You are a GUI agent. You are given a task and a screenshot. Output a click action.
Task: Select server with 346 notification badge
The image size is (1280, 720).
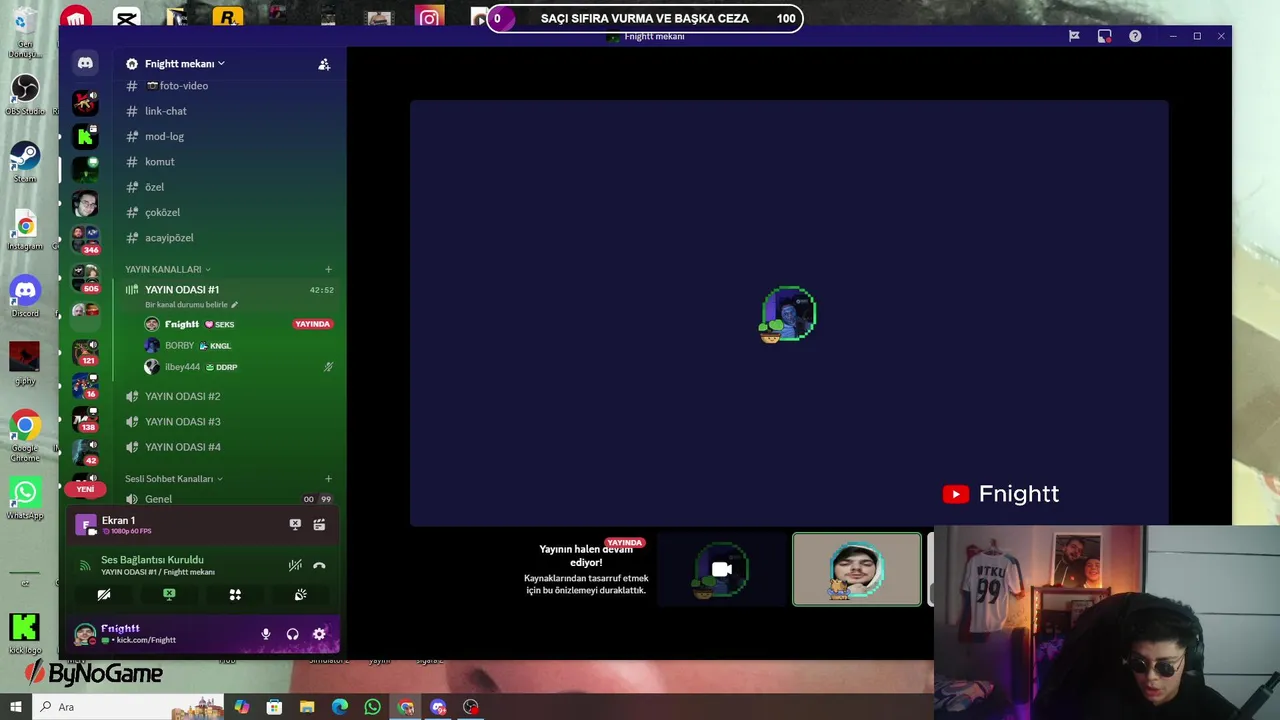(x=85, y=240)
